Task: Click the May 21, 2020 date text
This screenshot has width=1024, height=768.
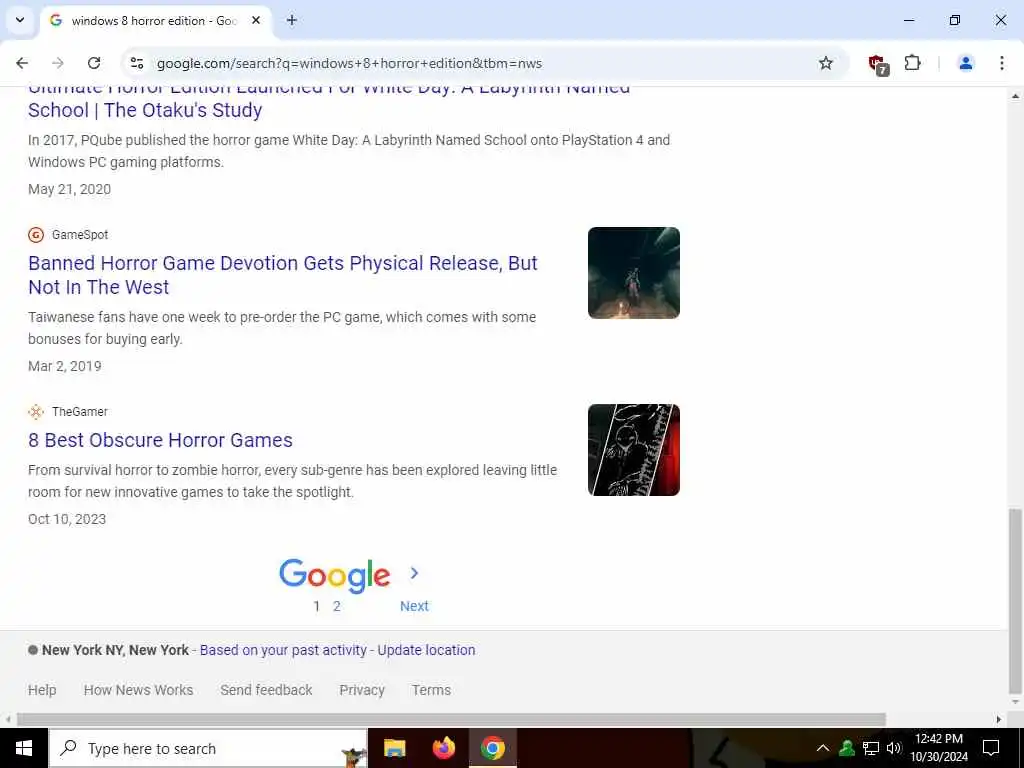Action: tap(69, 189)
